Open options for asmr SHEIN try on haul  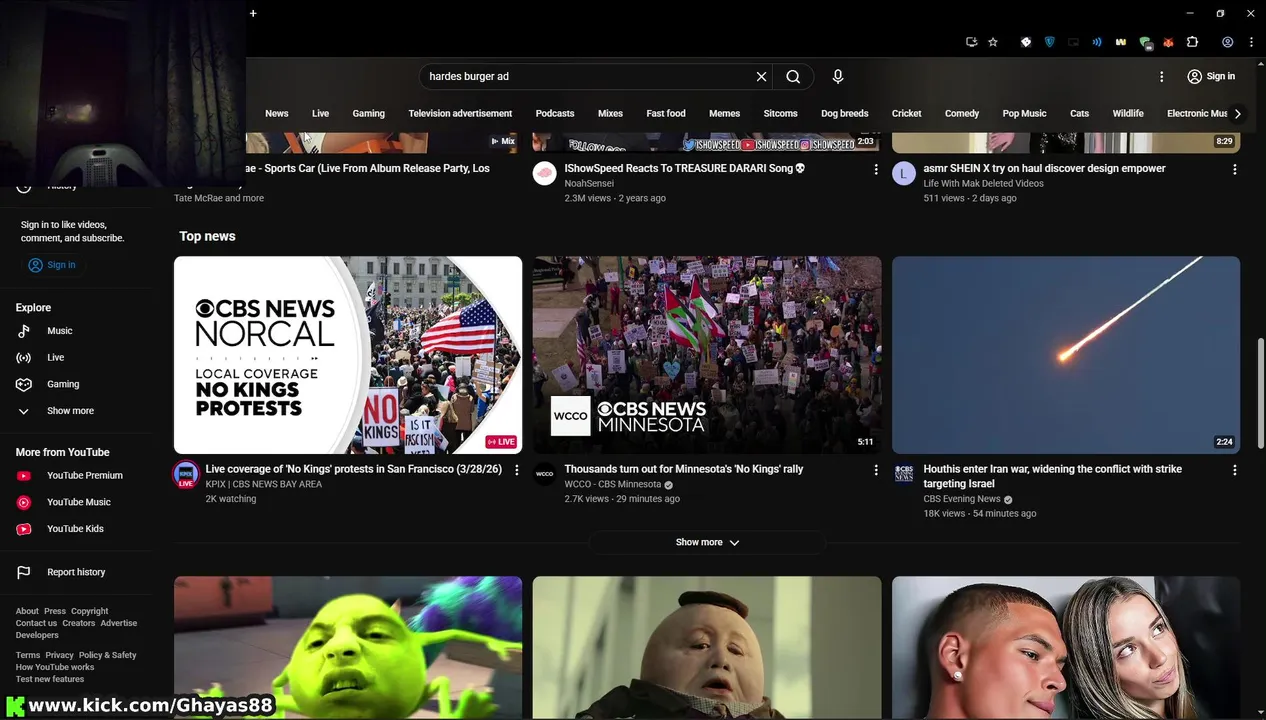pyautogui.click(x=1235, y=169)
